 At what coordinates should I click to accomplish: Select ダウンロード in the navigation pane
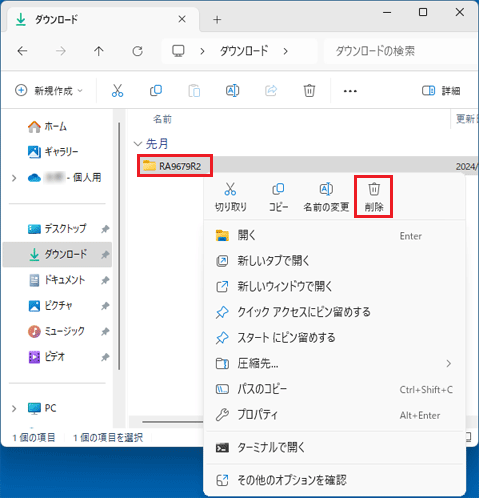[x=58, y=254]
